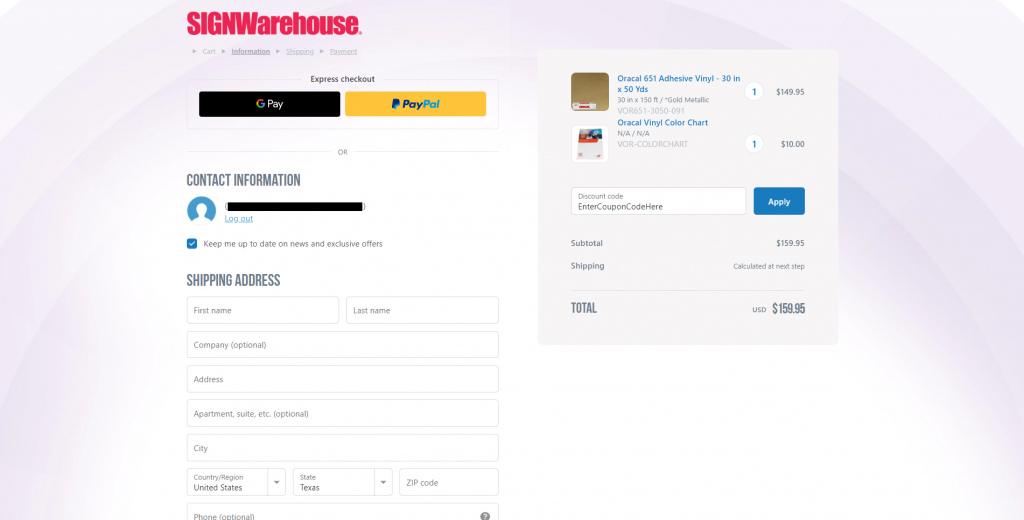Click the user avatar icon
Viewport: 1024px width, 520px height.
tap(201, 210)
